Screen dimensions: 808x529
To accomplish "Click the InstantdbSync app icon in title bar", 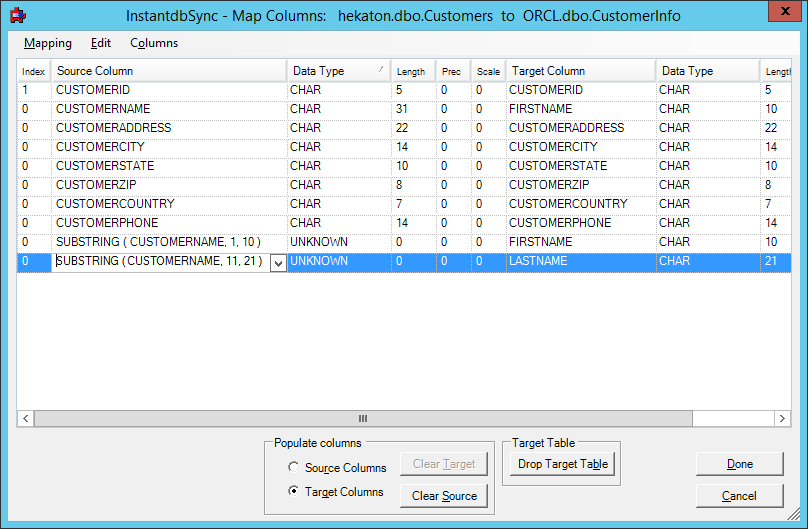I will (x=18, y=15).
